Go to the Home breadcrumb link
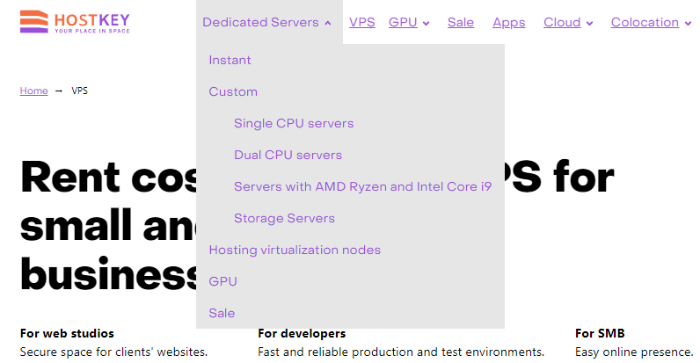 click(x=34, y=91)
